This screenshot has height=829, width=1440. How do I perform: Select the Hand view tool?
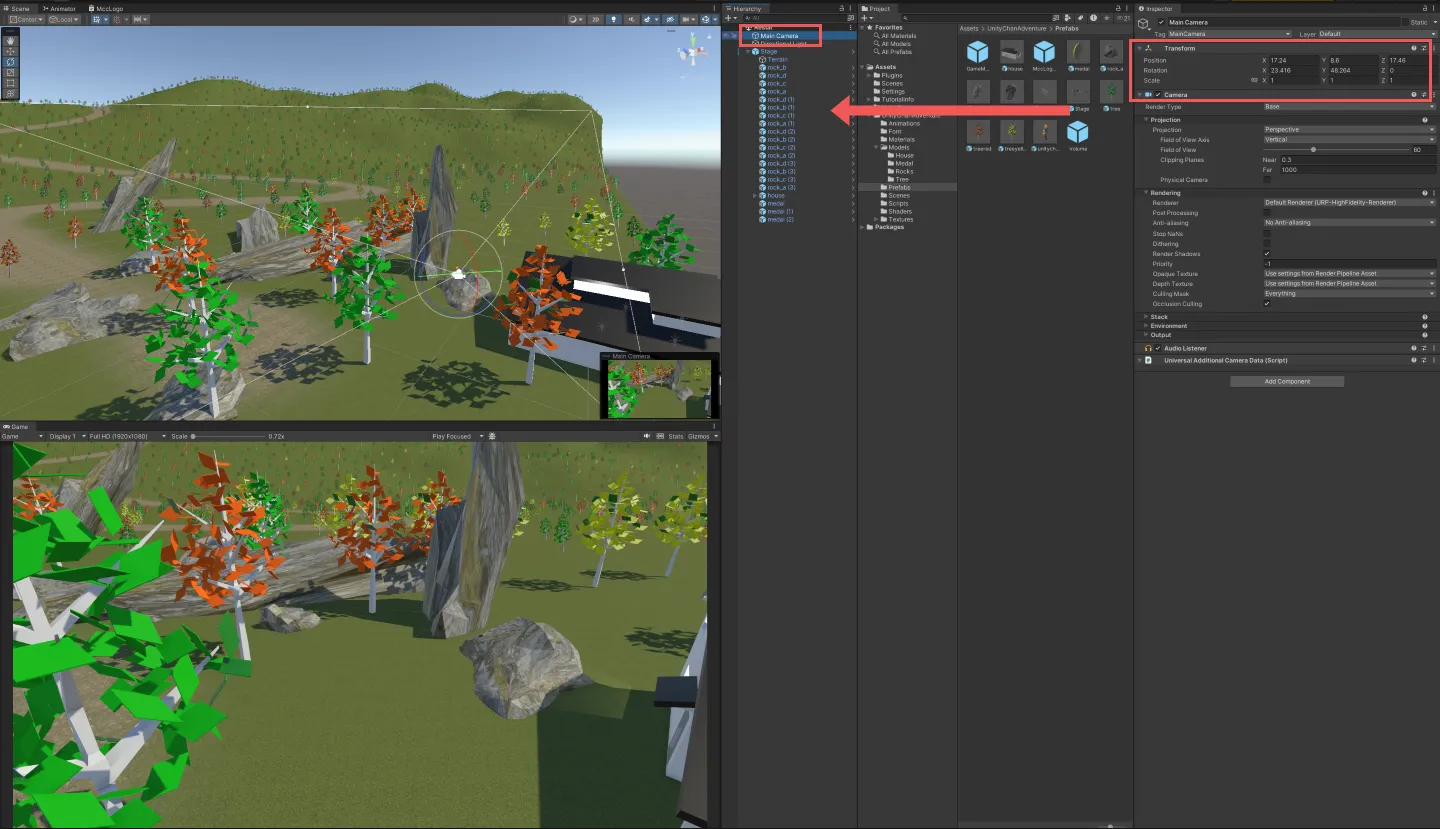point(10,40)
